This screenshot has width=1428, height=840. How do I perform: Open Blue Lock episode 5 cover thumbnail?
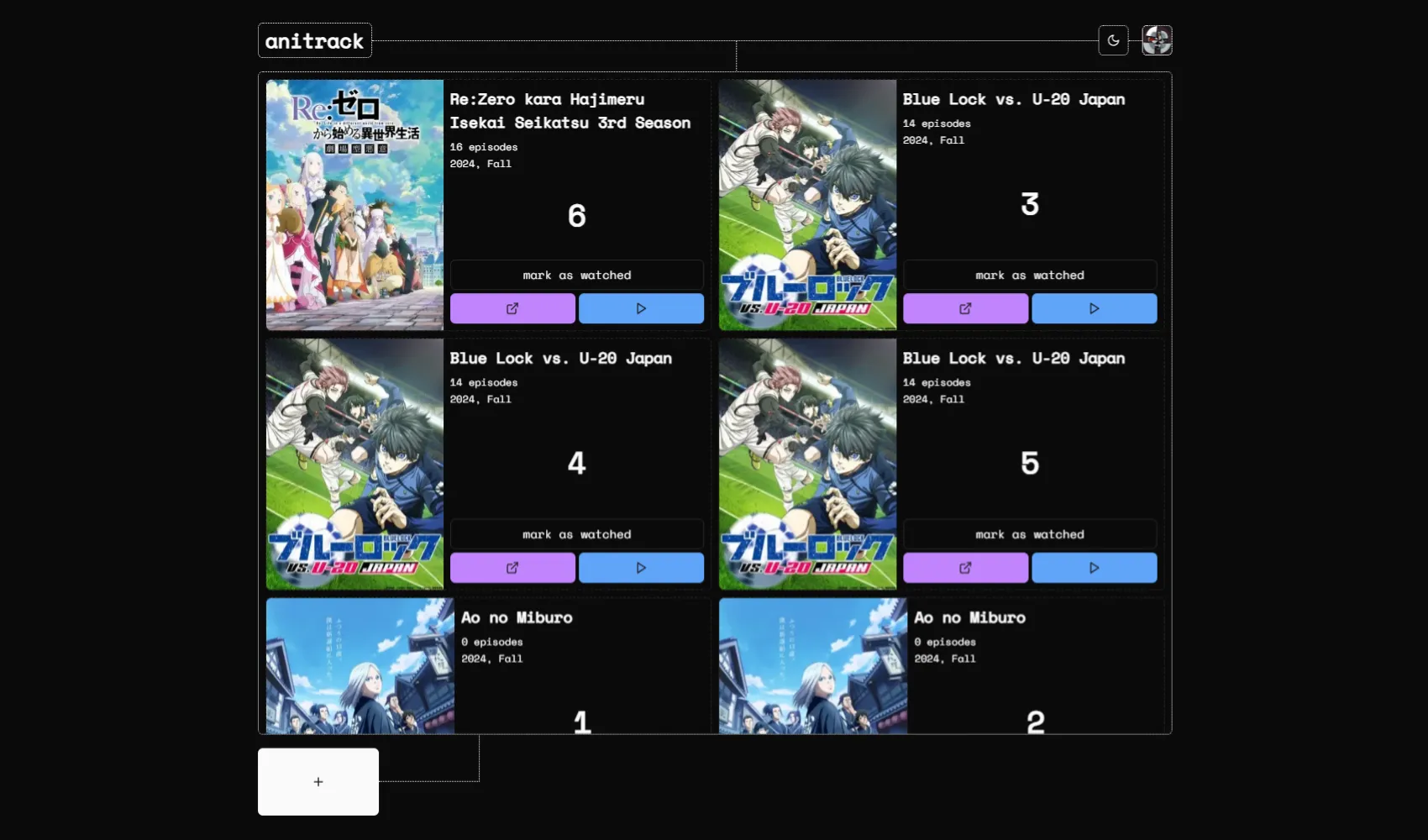(807, 464)
